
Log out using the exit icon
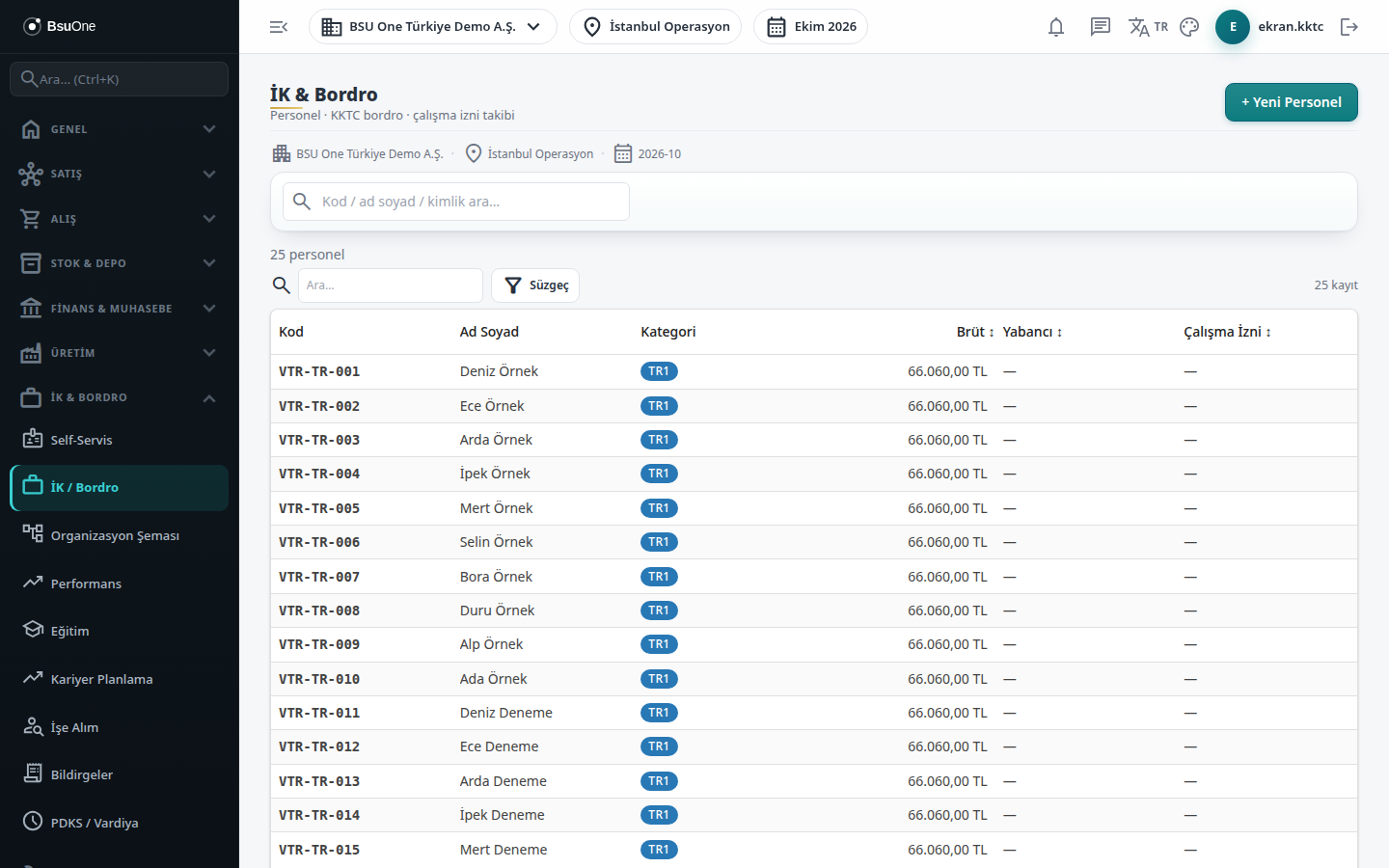1349,27
